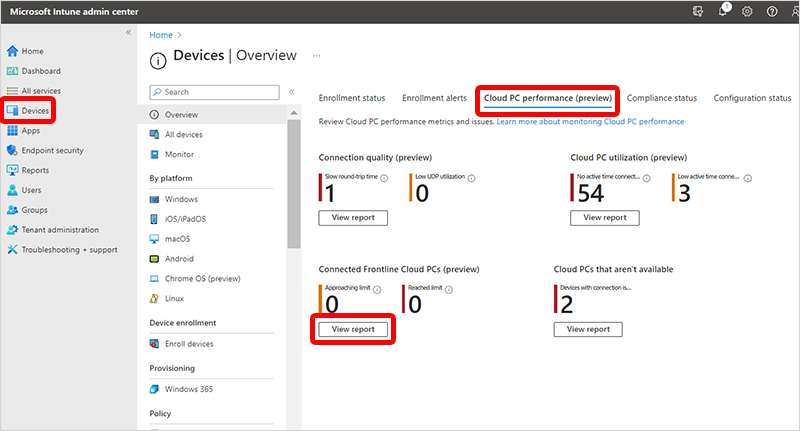Viewport: 800px width, 431px height.
Task: Show info for Approaching limit
Action: tap(377, 290)
